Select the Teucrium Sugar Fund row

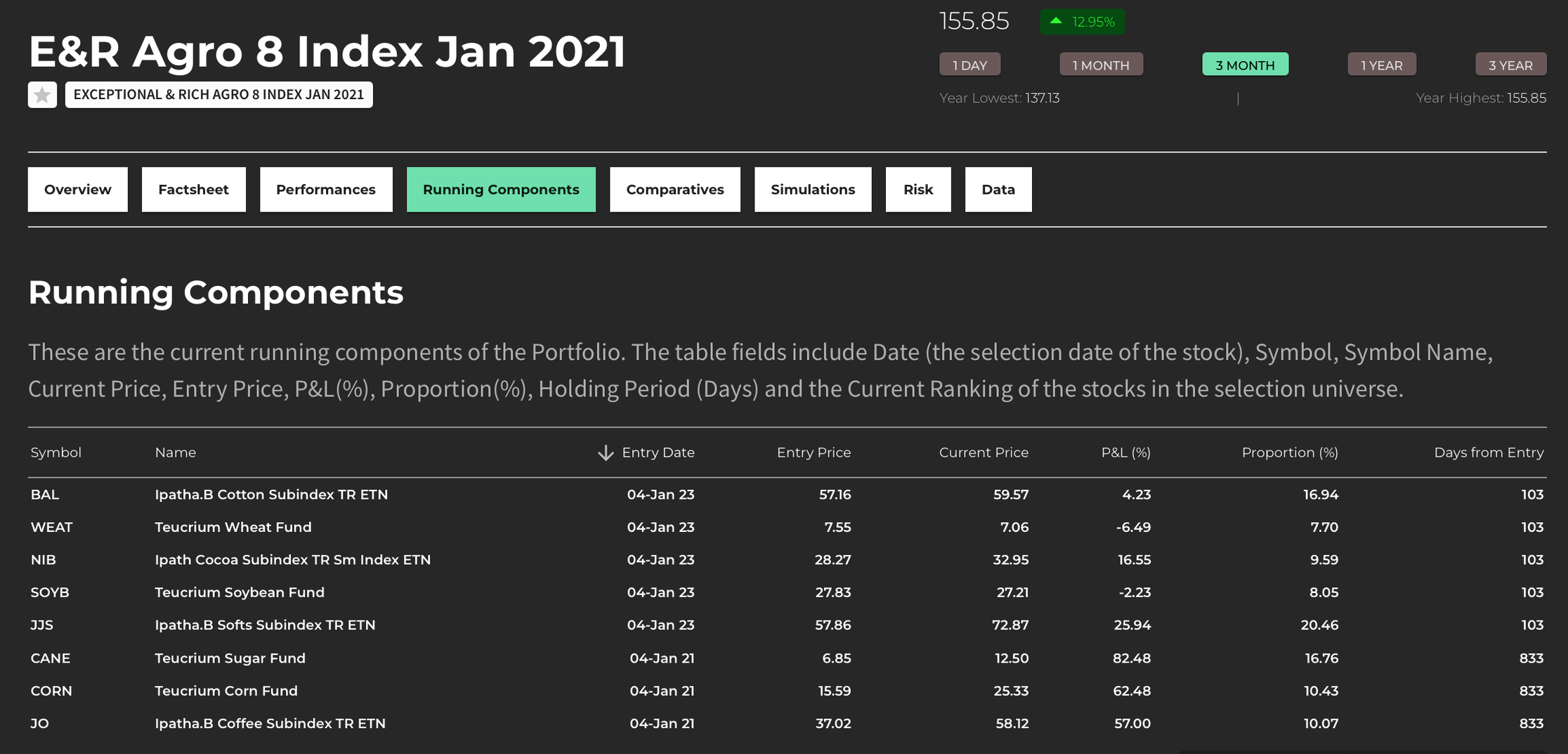click(x=230, y=658)
